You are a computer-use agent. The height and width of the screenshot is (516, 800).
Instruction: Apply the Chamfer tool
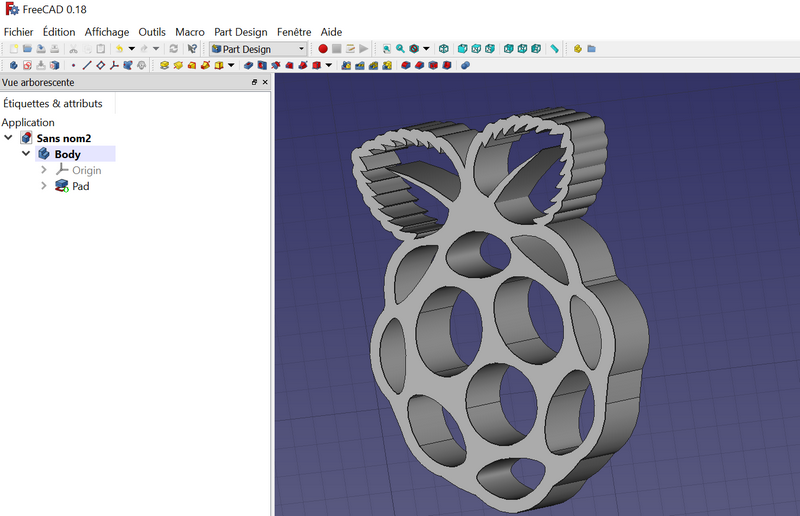click(x=420, y=65)
